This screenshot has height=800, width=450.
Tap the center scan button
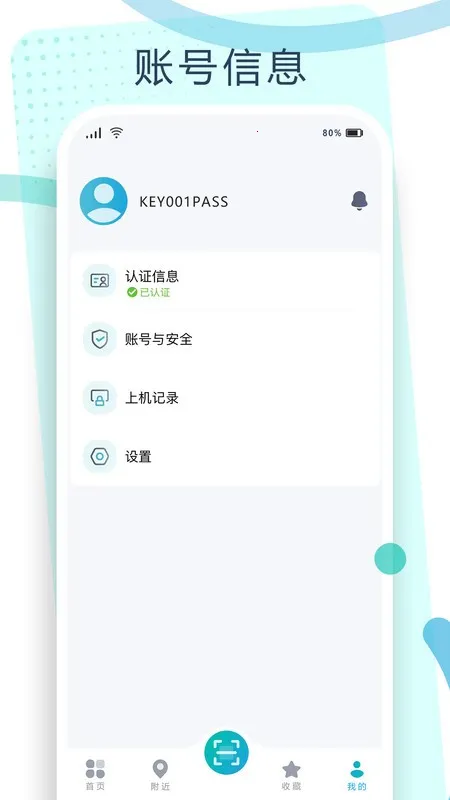coord(226,753)
